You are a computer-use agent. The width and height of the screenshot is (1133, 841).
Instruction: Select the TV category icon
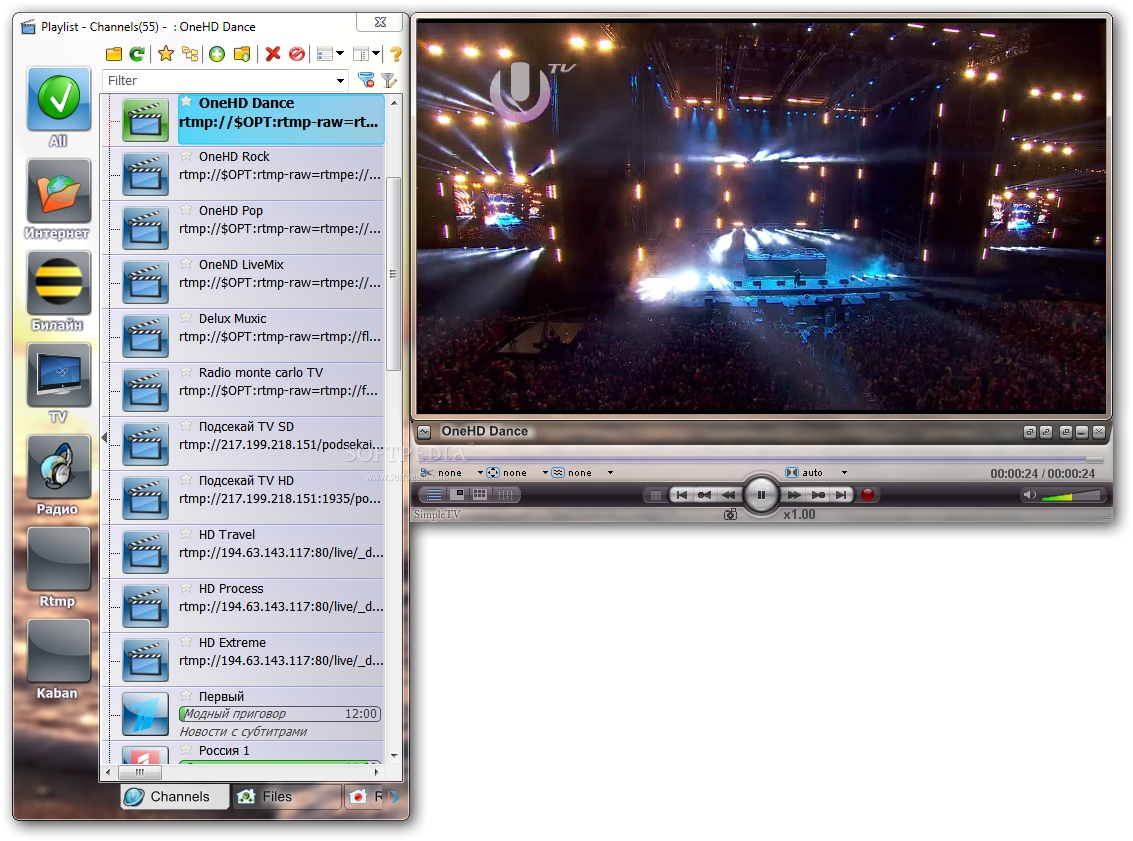[x=59, y=375]
